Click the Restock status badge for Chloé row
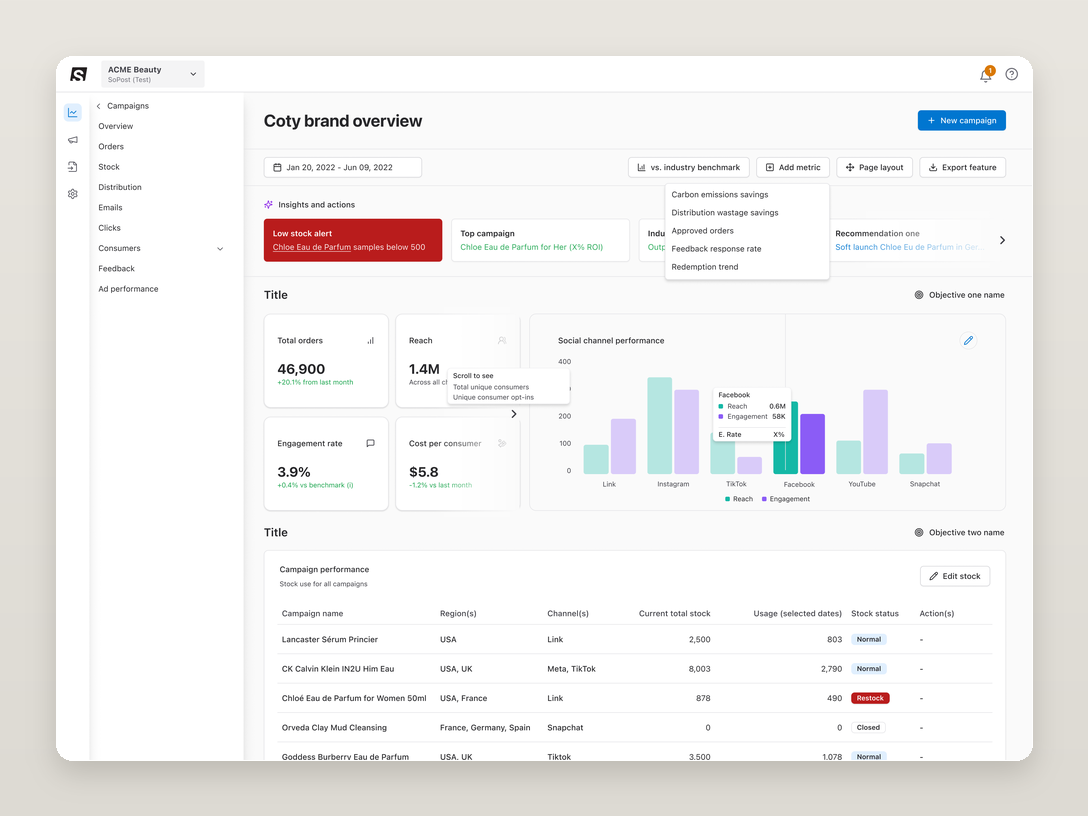 coord(870,699)
